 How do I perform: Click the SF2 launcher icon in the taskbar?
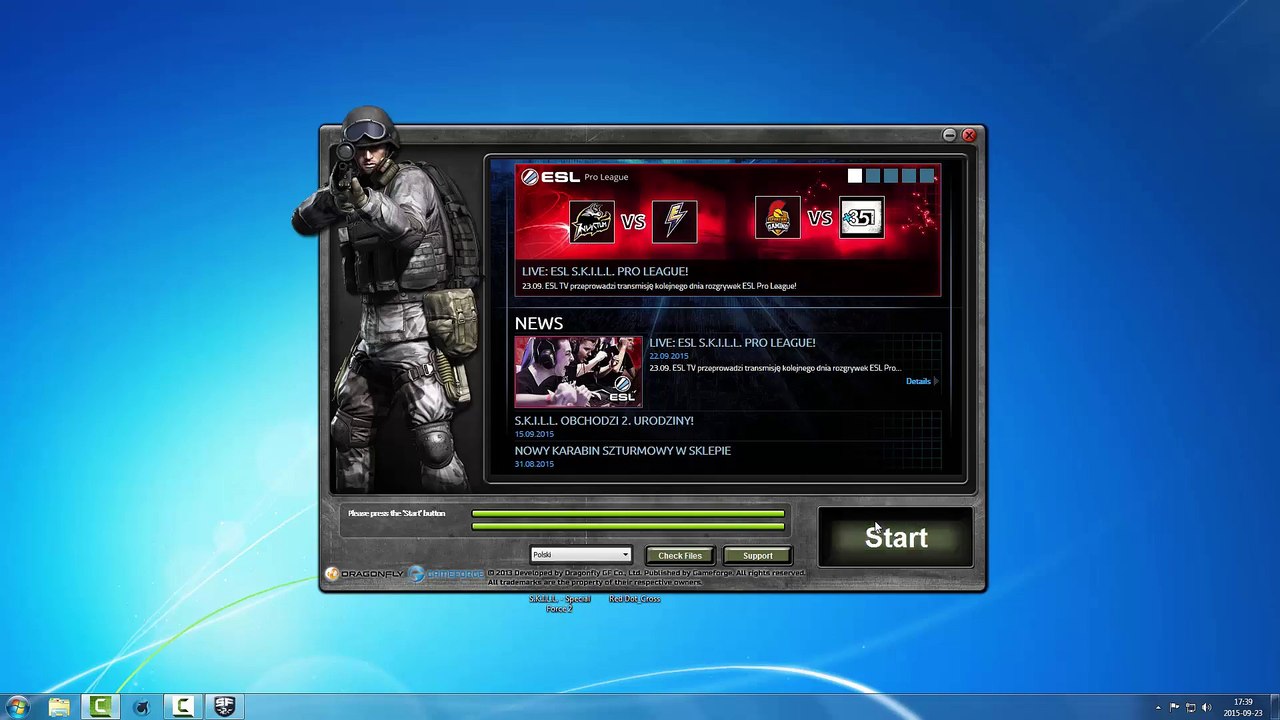click(x=224, y=707)
